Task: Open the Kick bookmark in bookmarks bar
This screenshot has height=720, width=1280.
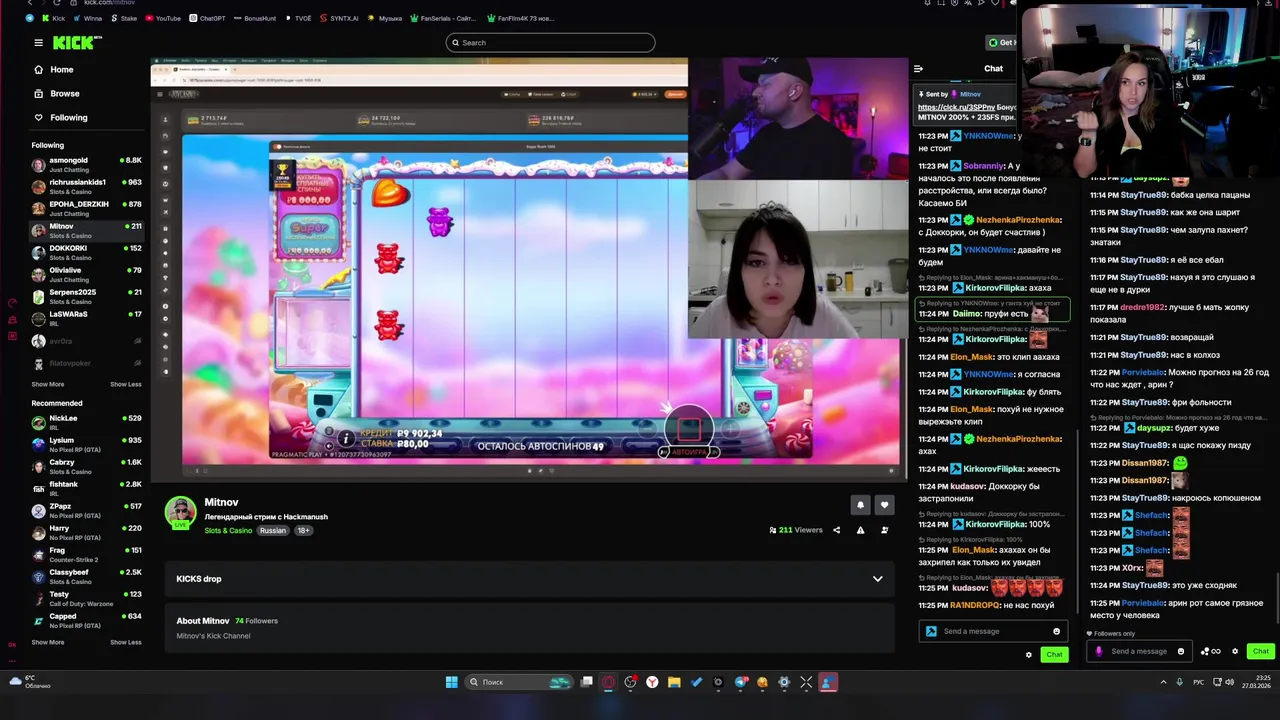Action: pyautogui.click(x=52, y=18)
